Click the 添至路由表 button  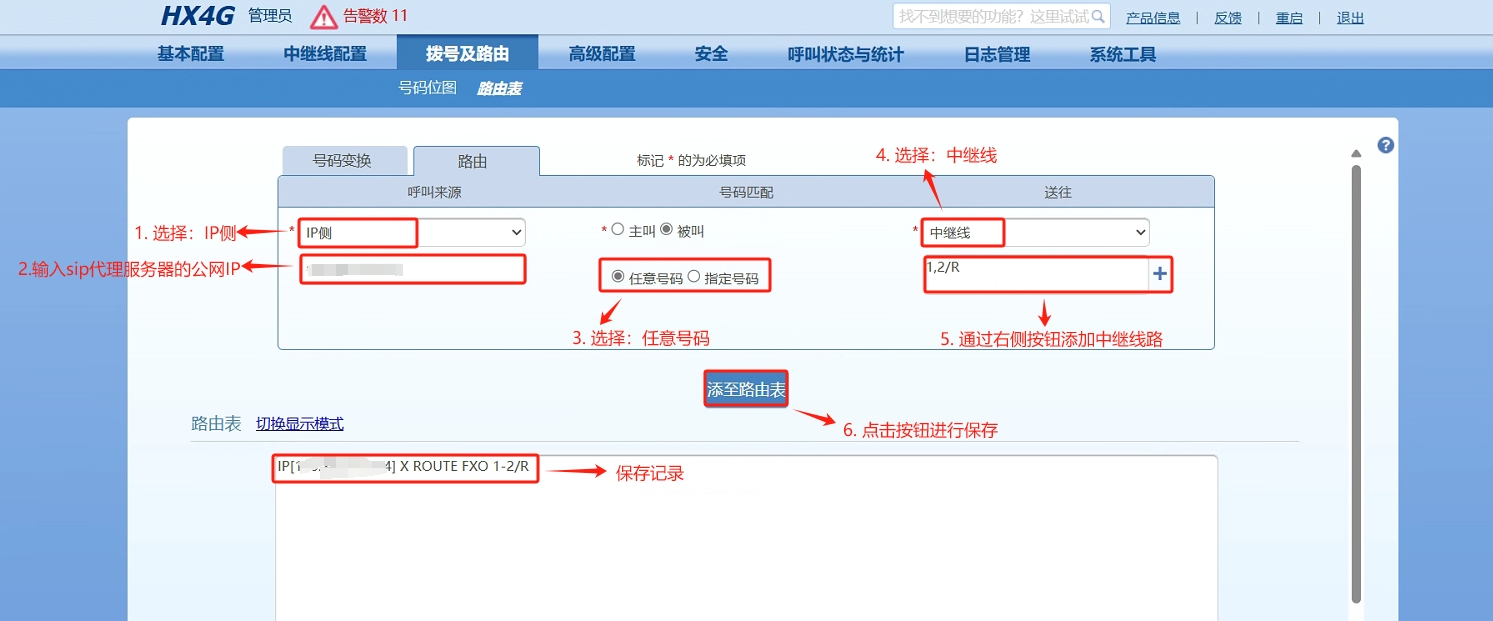tap(746, 390)
